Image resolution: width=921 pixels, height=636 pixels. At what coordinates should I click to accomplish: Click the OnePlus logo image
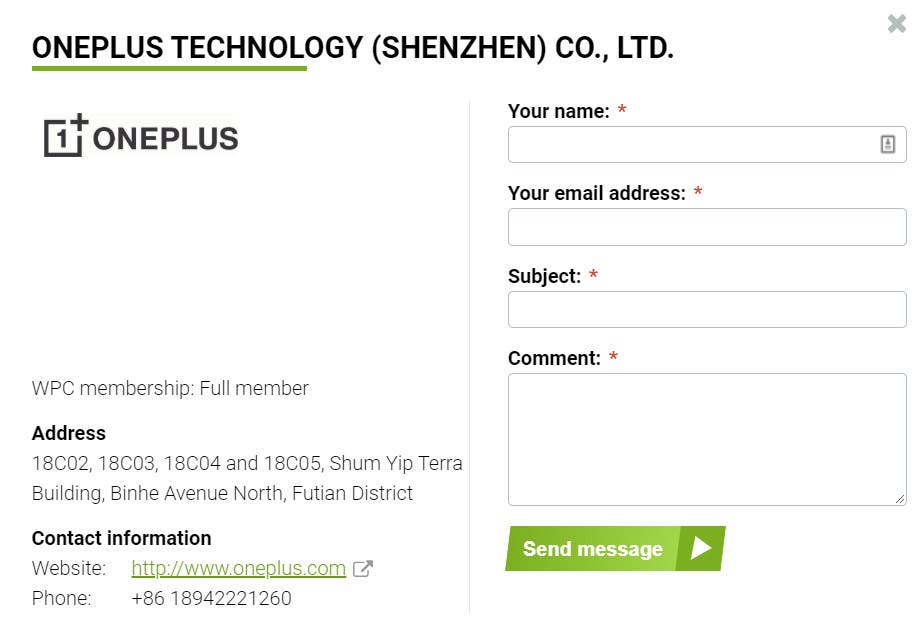(141, 137)
